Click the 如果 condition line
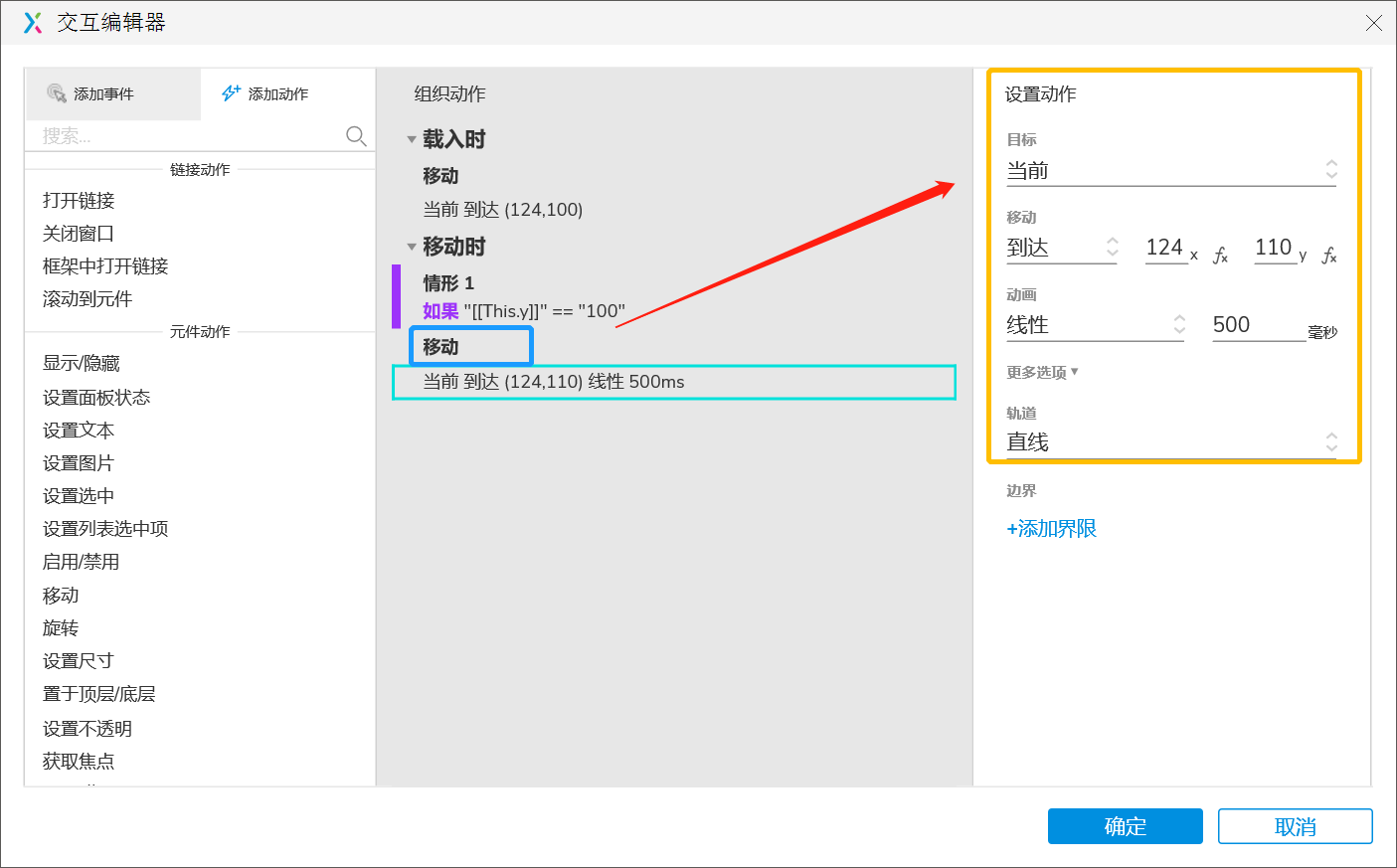 pyautogui.click(x=524, y=311)
